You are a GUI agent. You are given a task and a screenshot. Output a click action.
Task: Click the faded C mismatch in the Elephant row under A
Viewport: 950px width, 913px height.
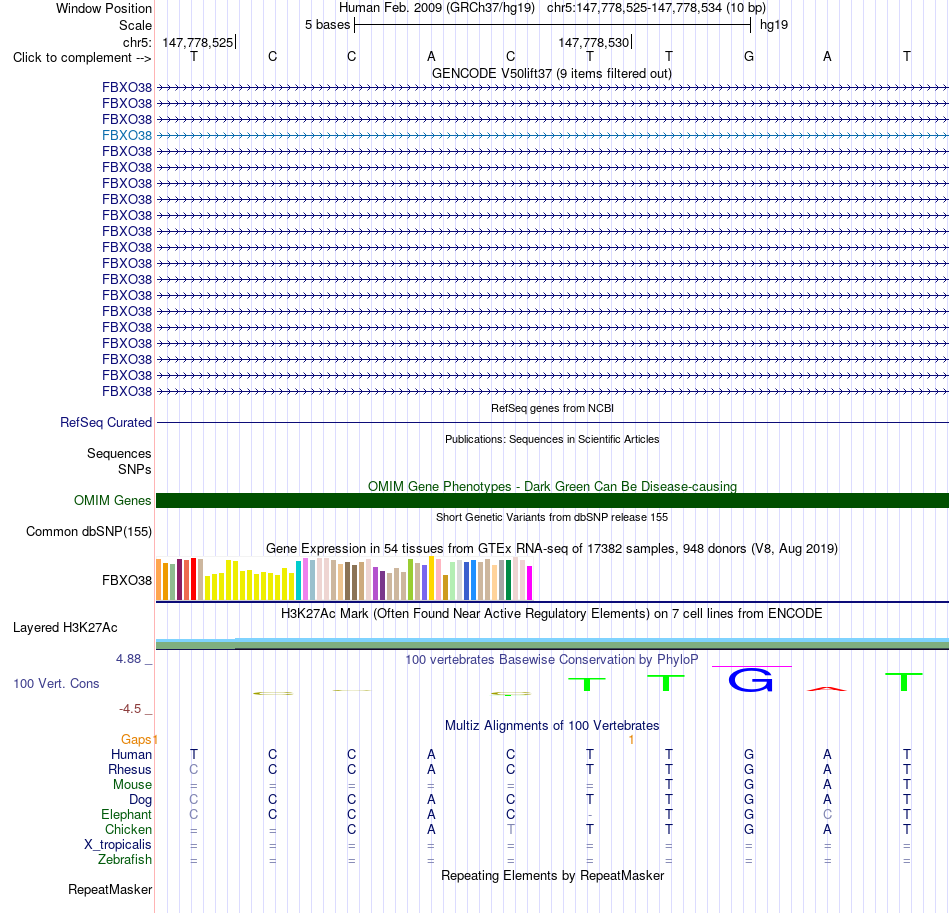[x=827, y=814]
